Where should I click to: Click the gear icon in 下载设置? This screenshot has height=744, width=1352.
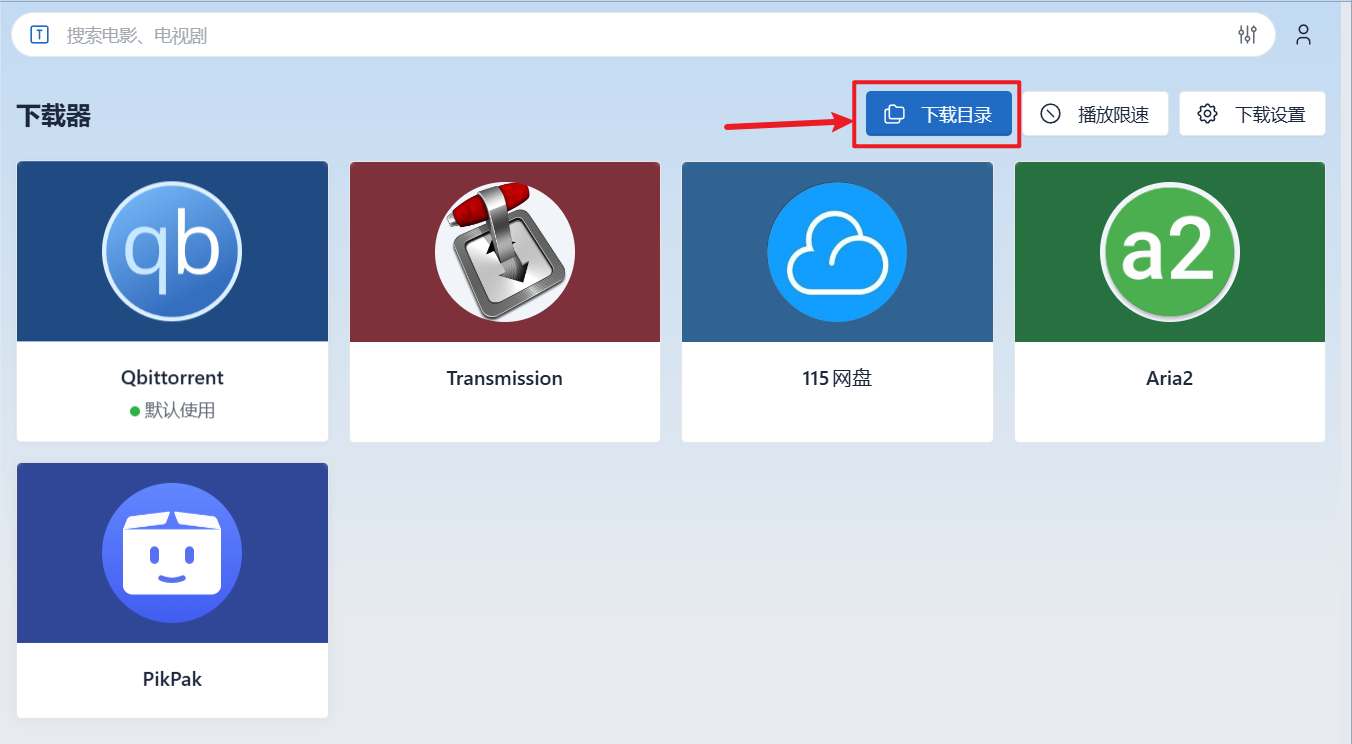point(1207,114)
